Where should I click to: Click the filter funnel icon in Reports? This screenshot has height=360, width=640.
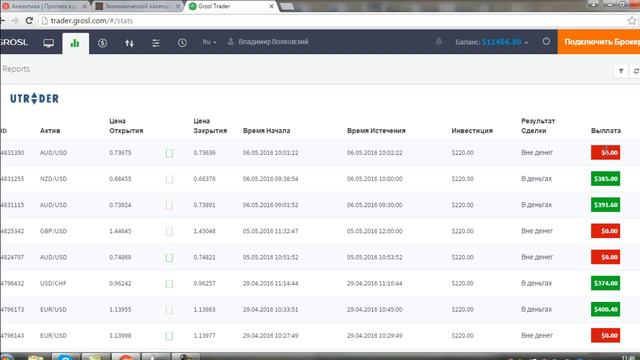click(x=621, y=71)
